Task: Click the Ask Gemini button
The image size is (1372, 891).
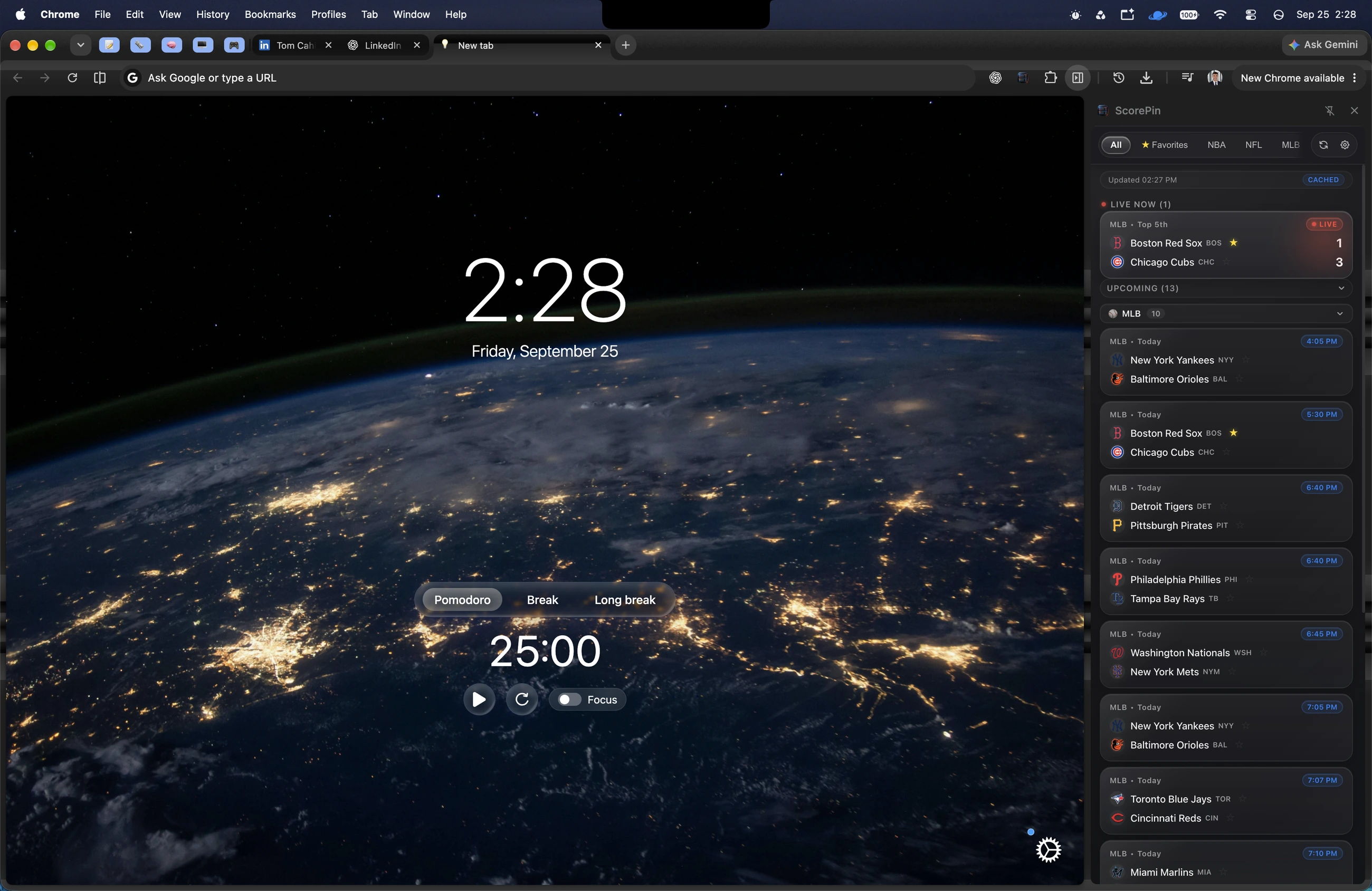Action: click(x=1323, y=44)
